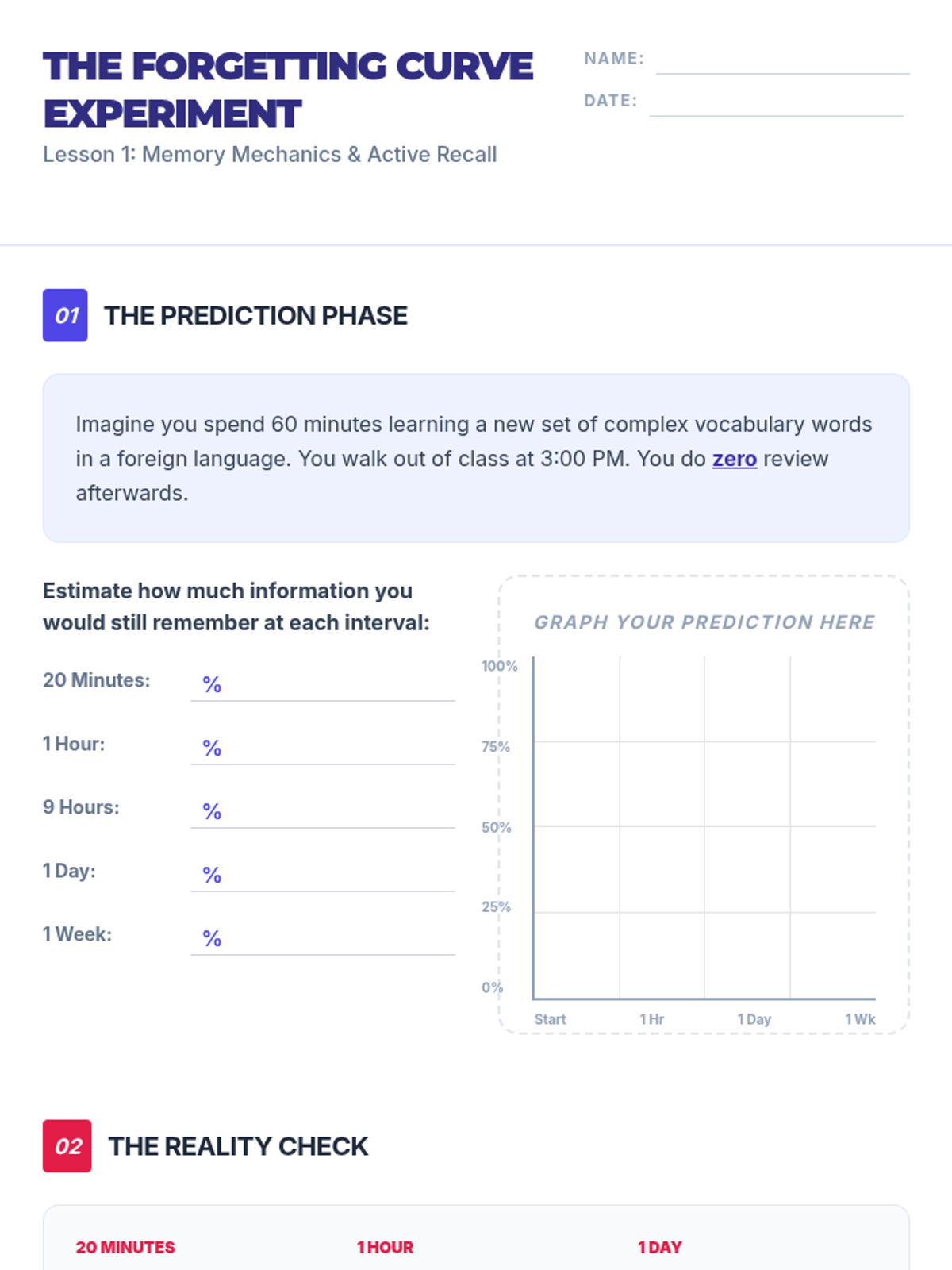Click the 1 DAY red column header
952x1270 pixels.
pos(660,1247)
